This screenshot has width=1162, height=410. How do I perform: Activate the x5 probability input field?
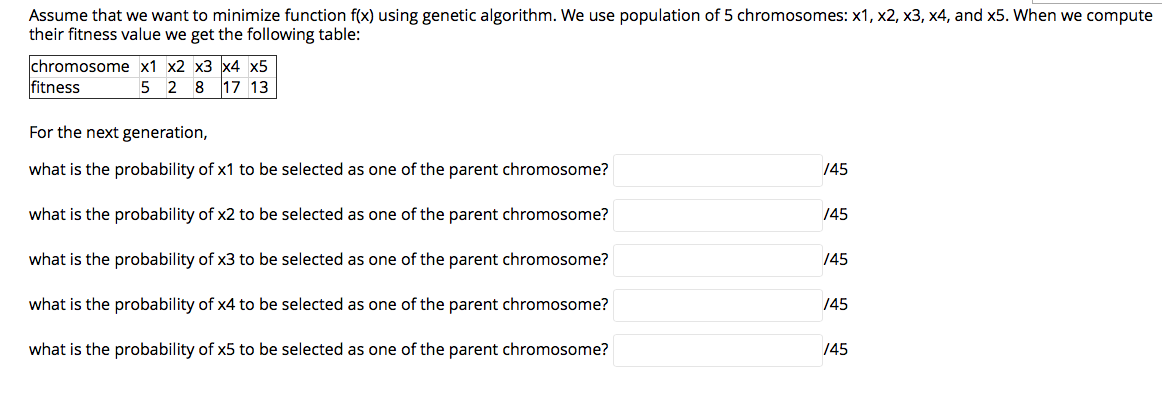(x=718, y=350)
